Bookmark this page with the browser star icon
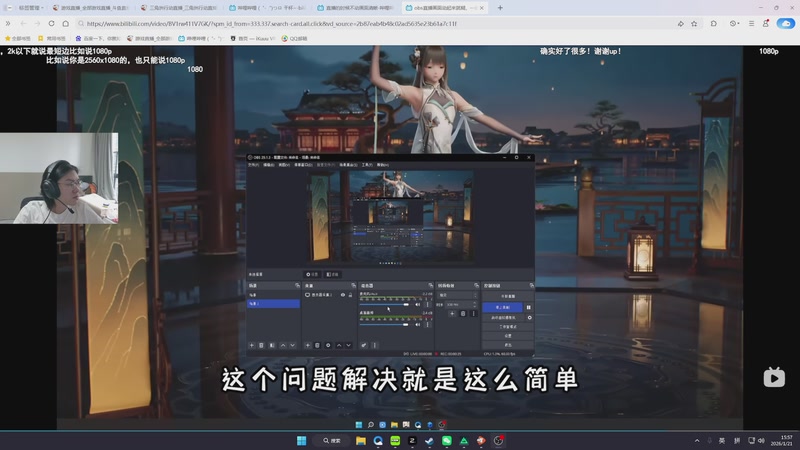The width and height of the screenshot is (800, 450). pyautogui.click(x=694, y=23)
